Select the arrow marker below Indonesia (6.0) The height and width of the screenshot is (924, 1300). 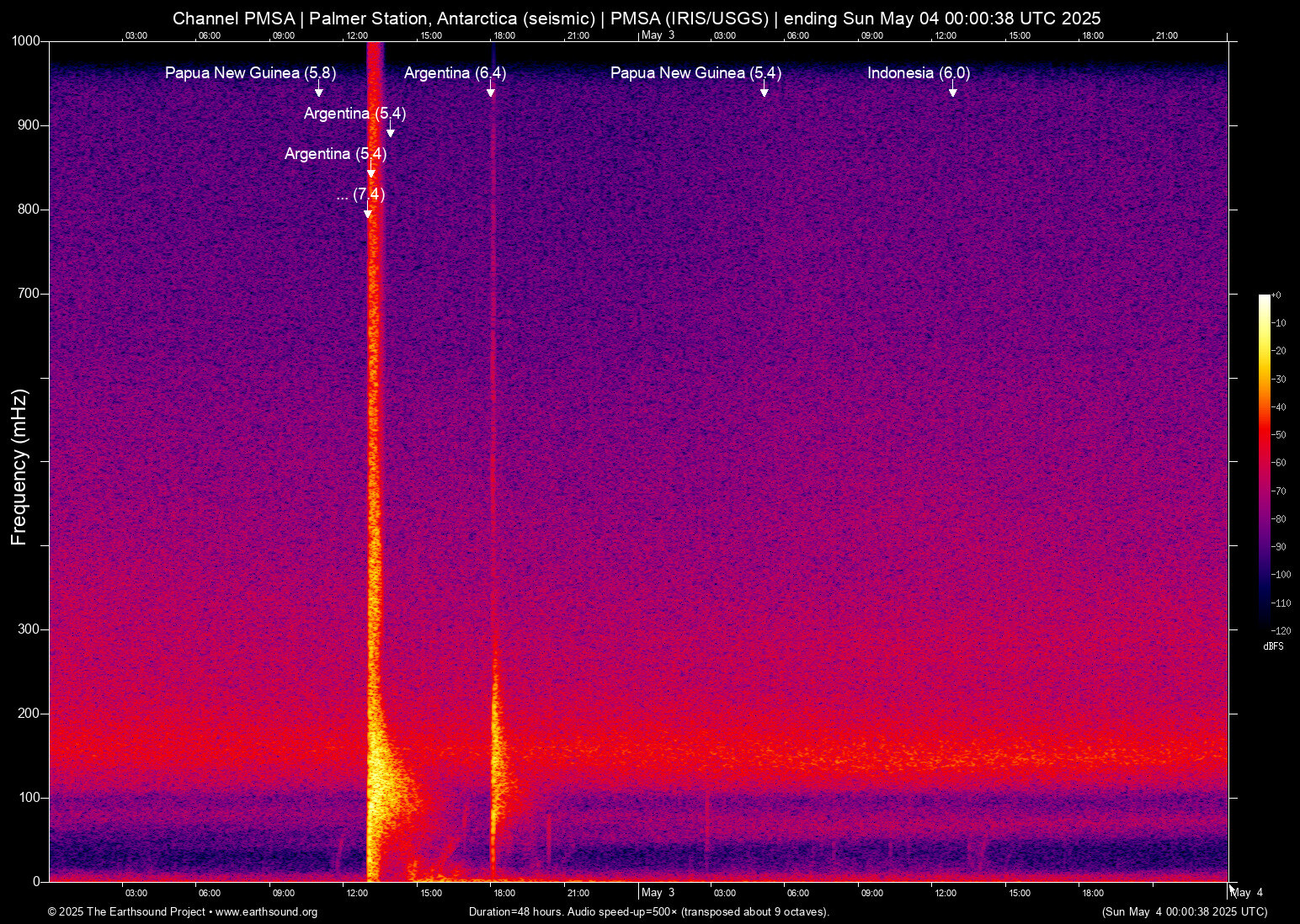[952, 91]
